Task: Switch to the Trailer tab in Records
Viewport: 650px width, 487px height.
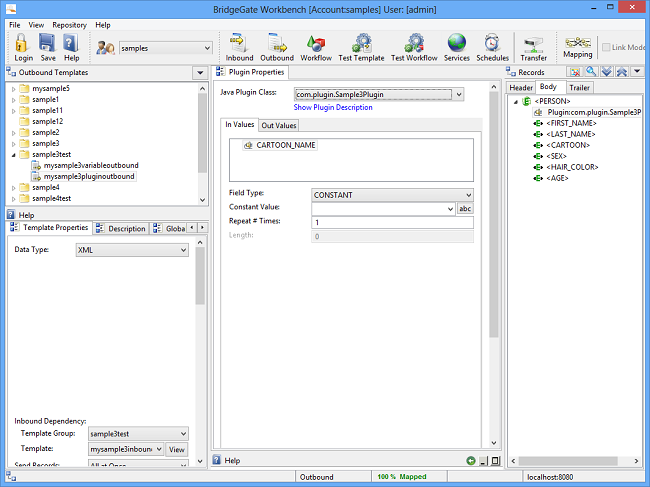Action: pos(579,87)
